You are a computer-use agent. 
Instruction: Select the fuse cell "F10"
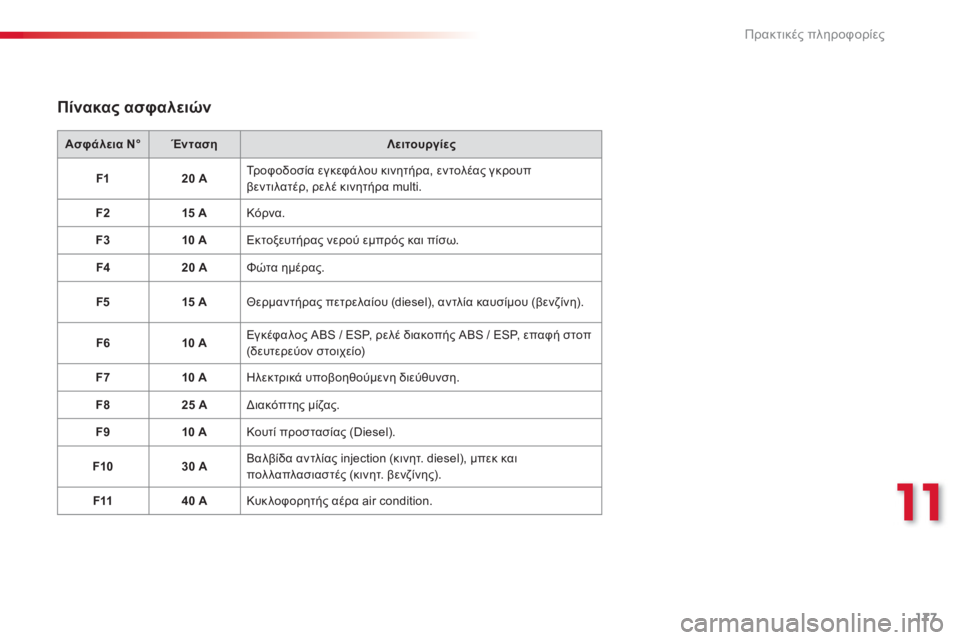pos(103,467)
